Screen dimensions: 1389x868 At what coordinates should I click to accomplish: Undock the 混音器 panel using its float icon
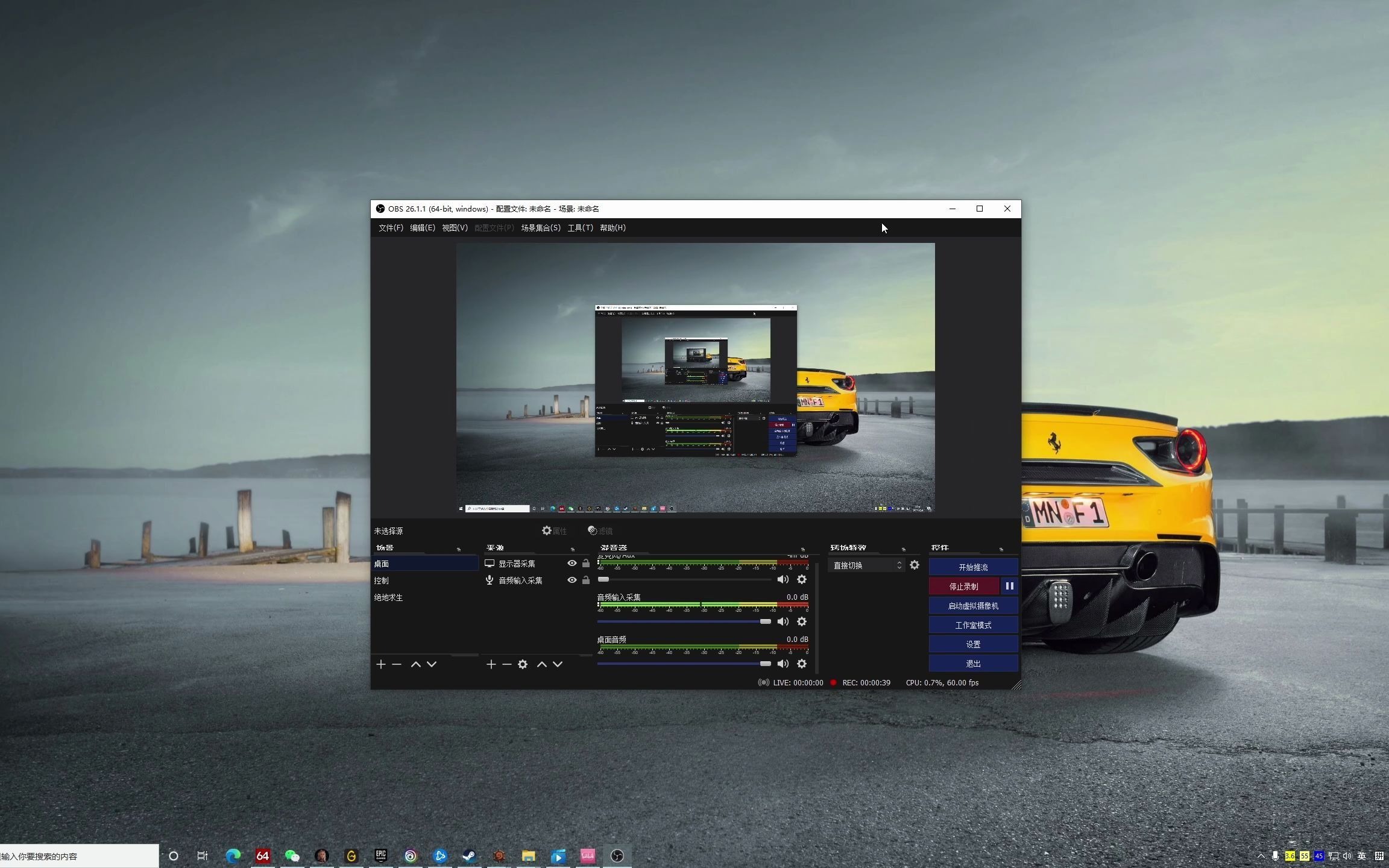tap(803, 549)
